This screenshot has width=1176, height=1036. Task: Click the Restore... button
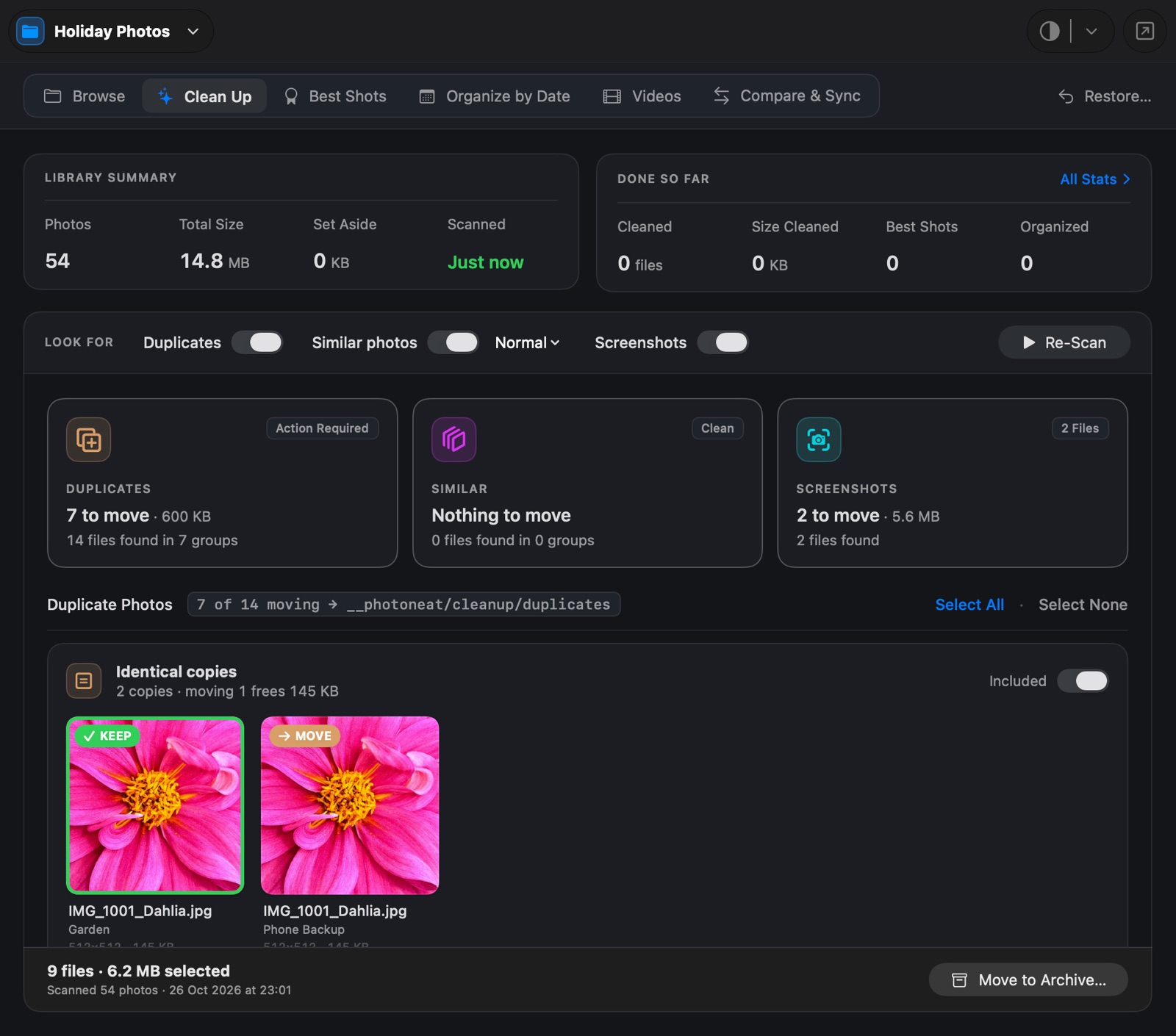[x=1105, y=96]
